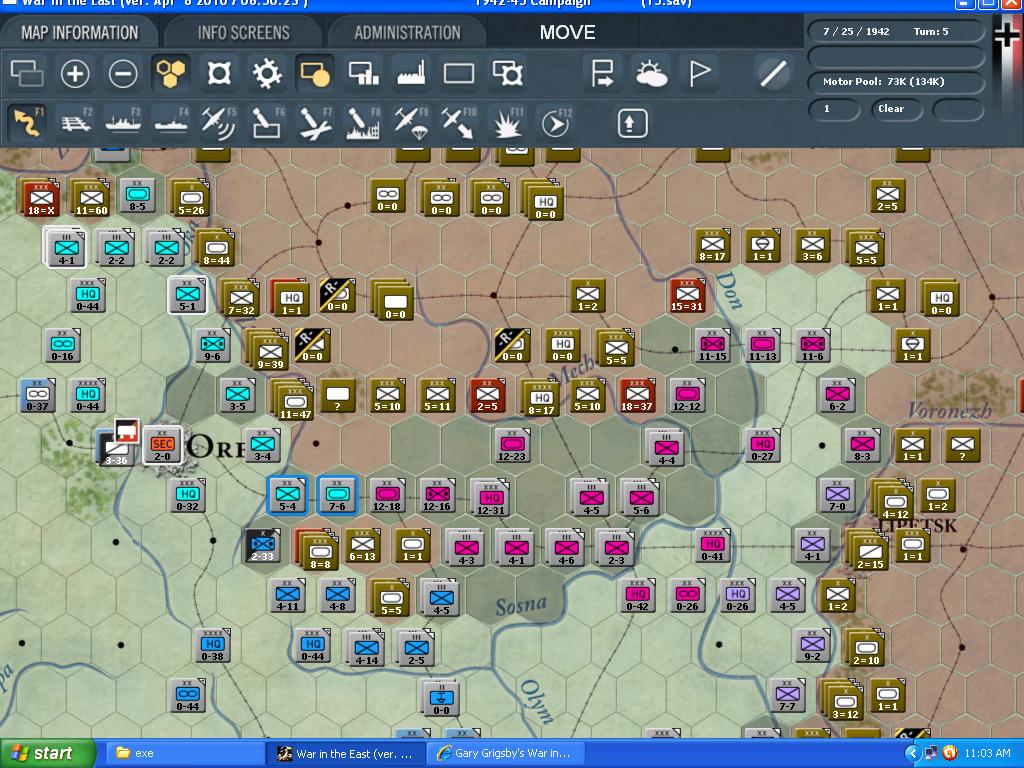This screenshot has height=768, width=1024.
Task: Select the blue-outlined unit 7-6
Action: [338, 495]
